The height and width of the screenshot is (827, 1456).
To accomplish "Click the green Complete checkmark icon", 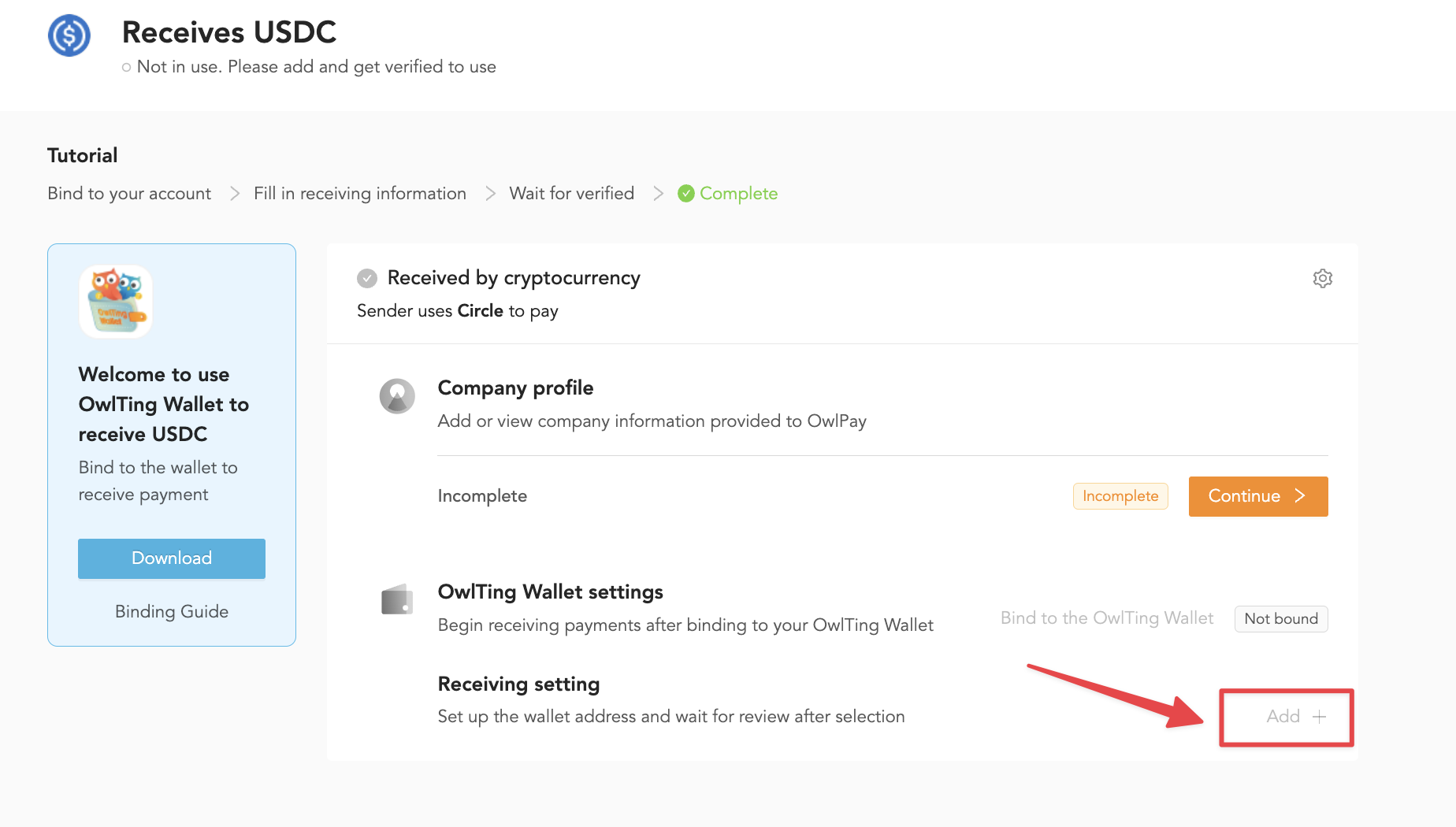I will [686, 194].
